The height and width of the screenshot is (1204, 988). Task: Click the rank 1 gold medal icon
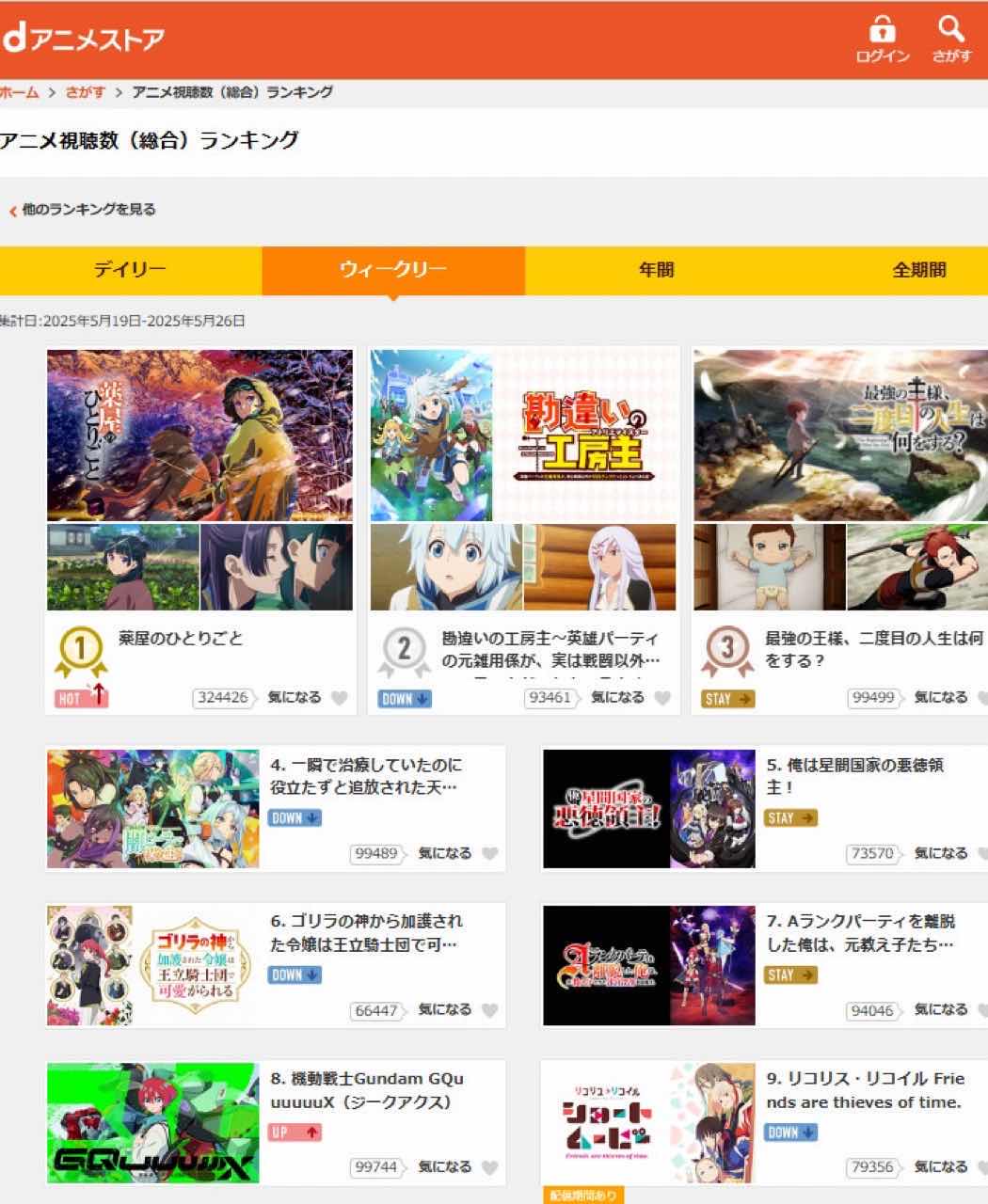tap(81, 651)
